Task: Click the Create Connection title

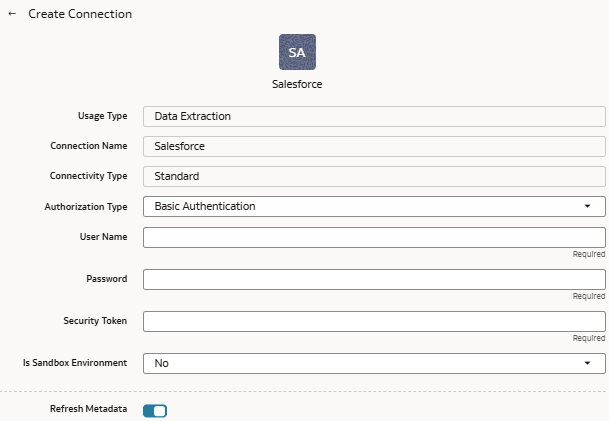Action: click(x=80, y=14)
